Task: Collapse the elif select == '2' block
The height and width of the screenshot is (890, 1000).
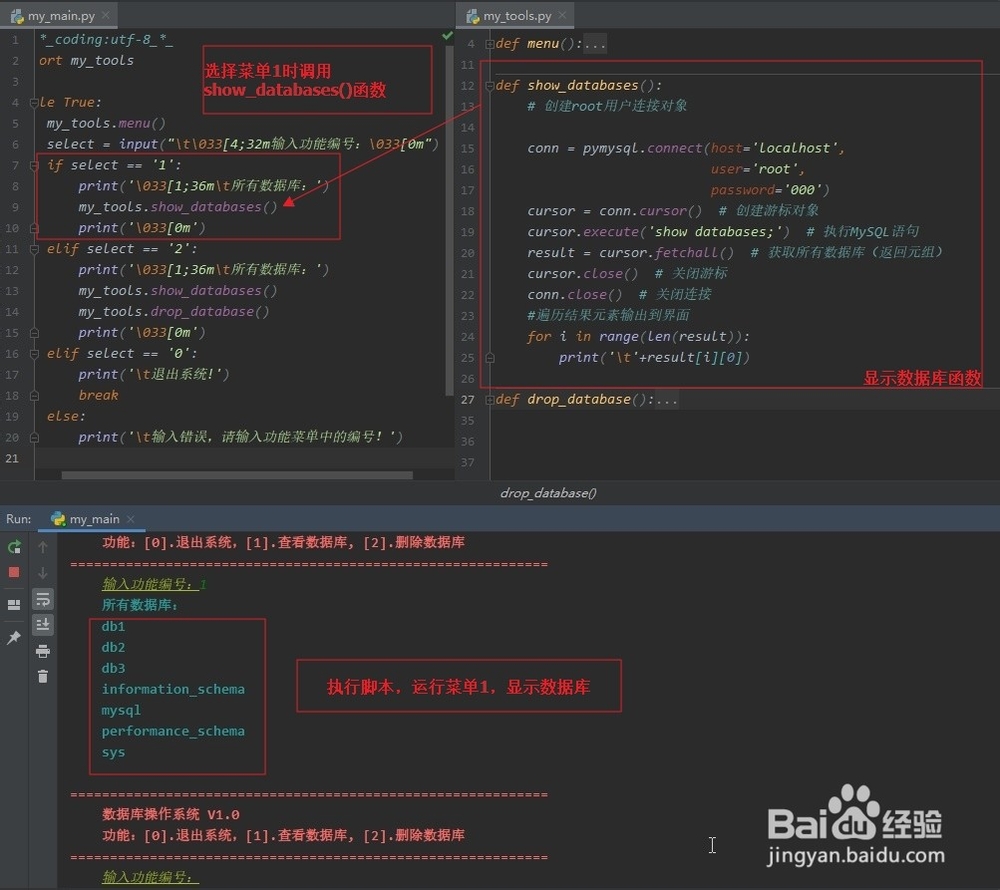Action: 34,249
